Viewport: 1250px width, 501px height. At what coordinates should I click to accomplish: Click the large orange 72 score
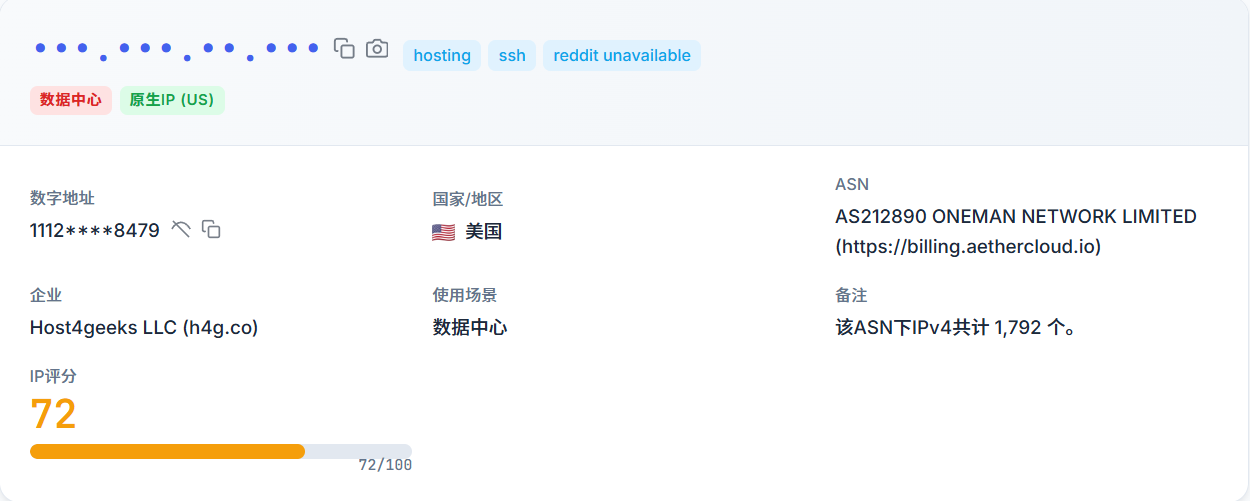[54, 414]
